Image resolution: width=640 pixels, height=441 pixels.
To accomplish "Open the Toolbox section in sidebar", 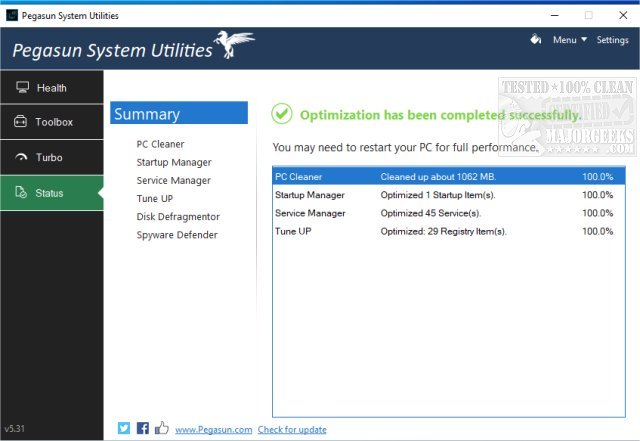I will click(x=52, y=122).
